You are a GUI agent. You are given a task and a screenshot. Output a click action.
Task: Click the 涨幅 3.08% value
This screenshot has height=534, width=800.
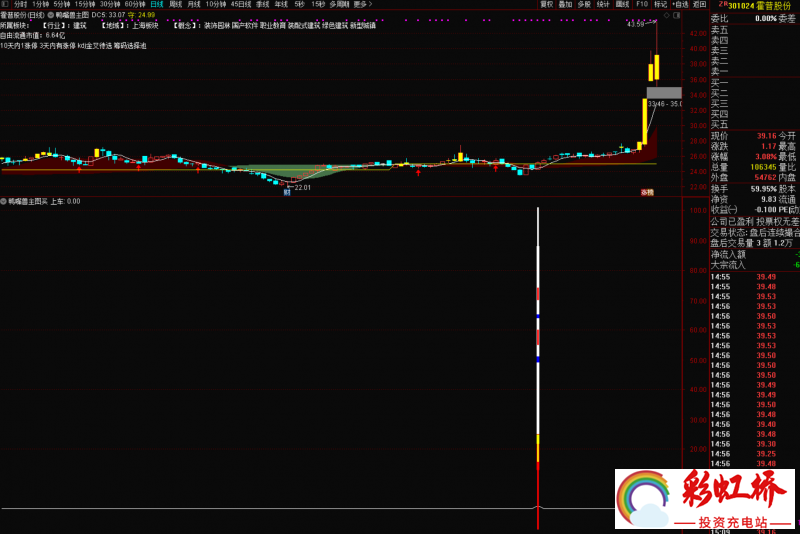click(766, 157)
